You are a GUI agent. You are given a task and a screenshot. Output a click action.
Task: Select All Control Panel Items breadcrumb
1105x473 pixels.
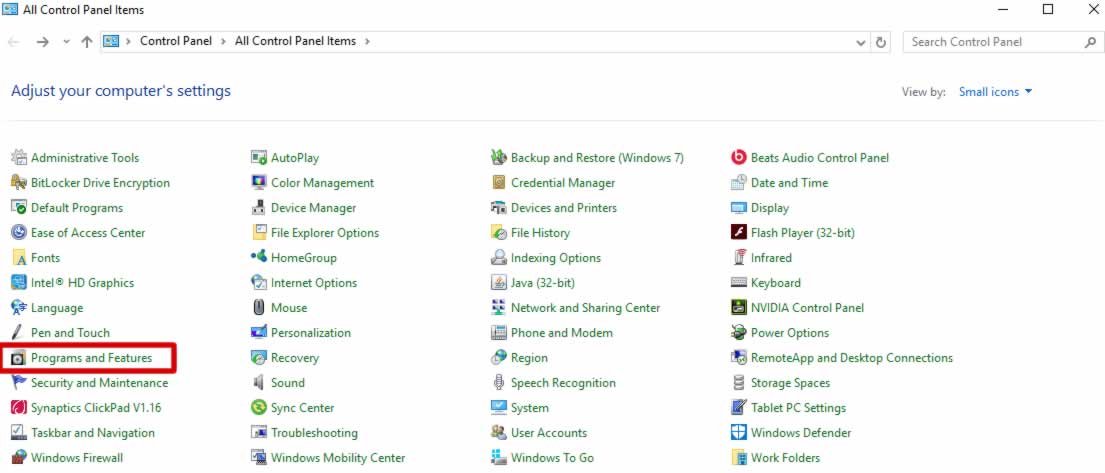295,41
